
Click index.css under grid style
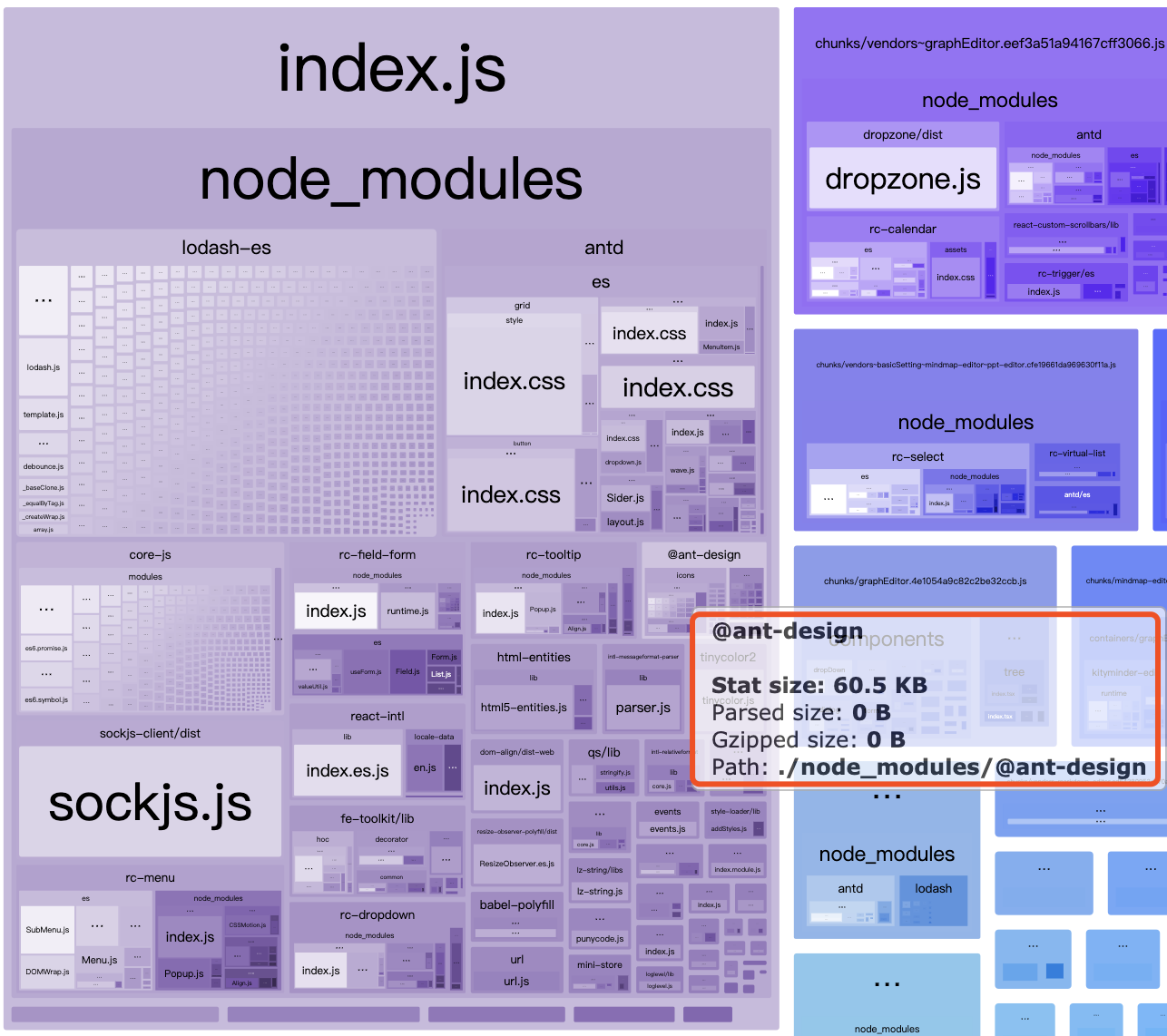pyautogui.click(x=514, y=381)
